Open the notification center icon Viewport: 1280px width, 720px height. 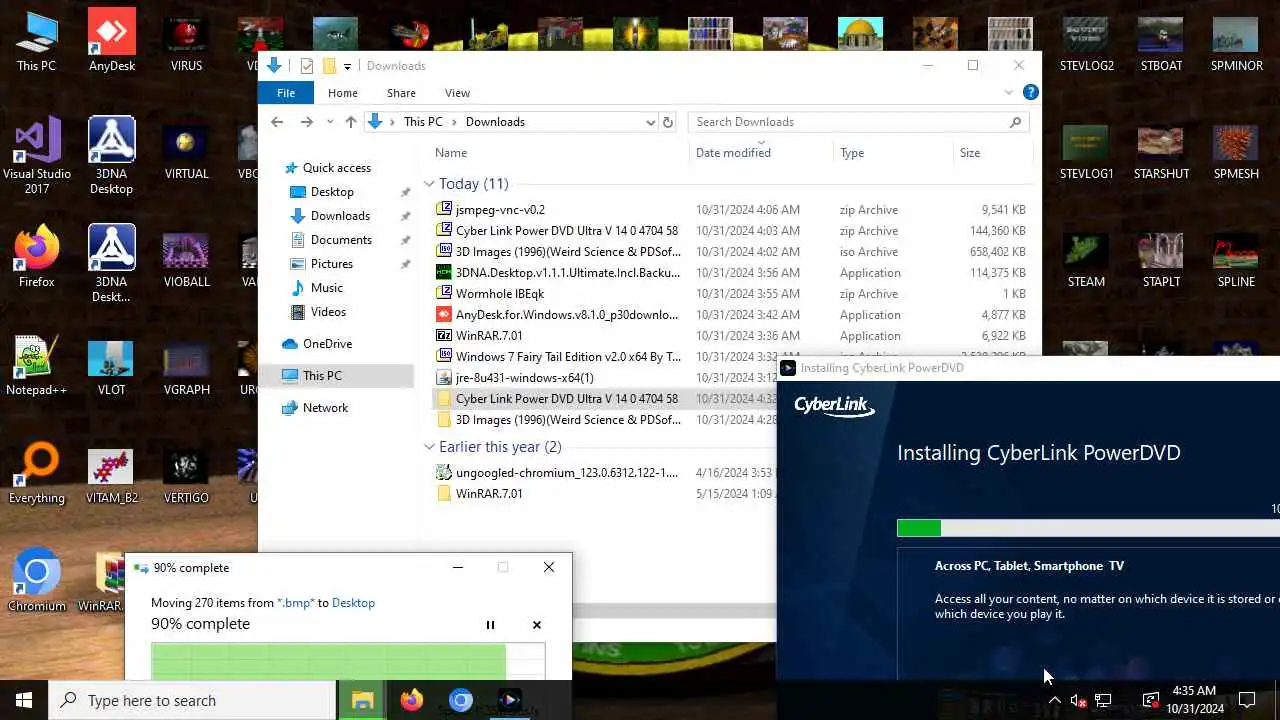(x=1247, y=700)
